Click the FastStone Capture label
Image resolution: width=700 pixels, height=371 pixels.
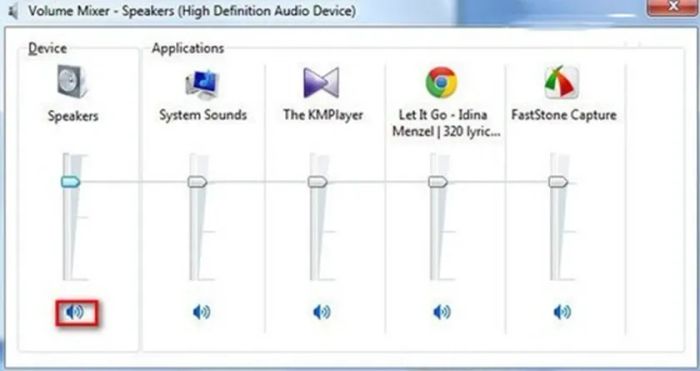[x=564, y=115]
